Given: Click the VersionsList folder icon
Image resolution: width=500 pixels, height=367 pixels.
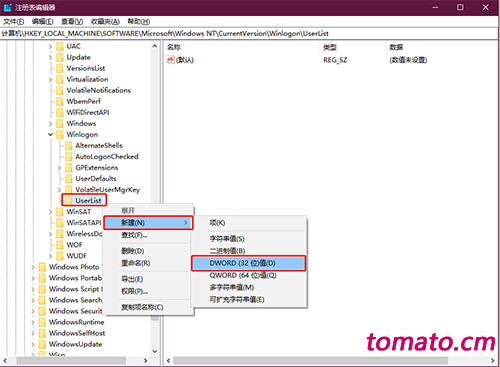Looking at the screenshot, I should click(60, 68).
